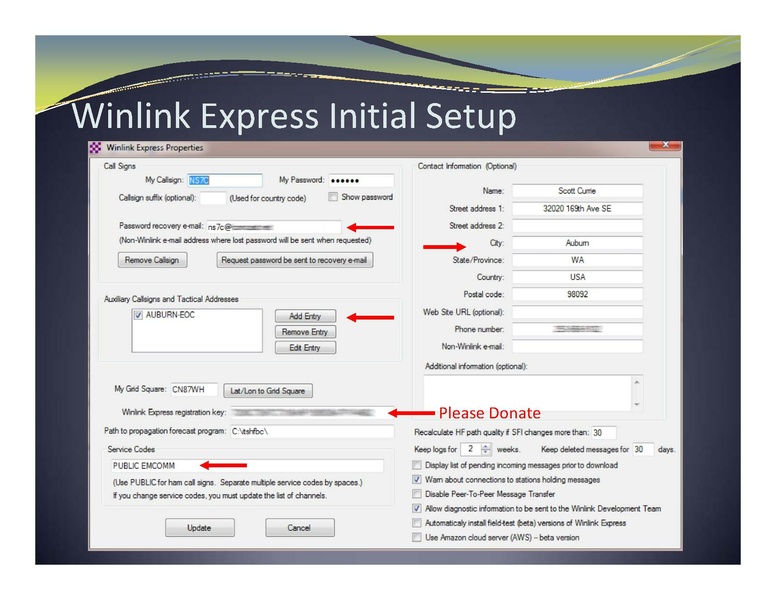The width and height of the screenshot is (776, 600).
Task: Click the Edit Entry button
Action: pos(305,348)
